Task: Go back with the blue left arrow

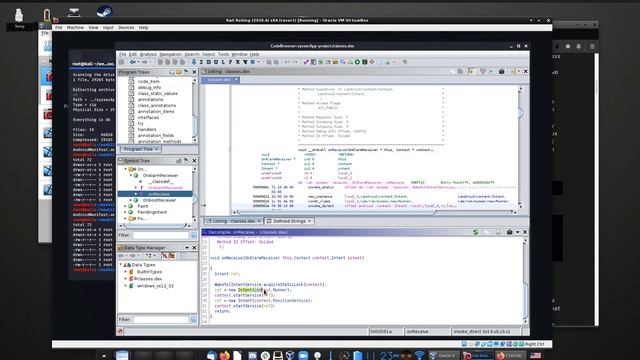Action: click(x=133, y=62)
